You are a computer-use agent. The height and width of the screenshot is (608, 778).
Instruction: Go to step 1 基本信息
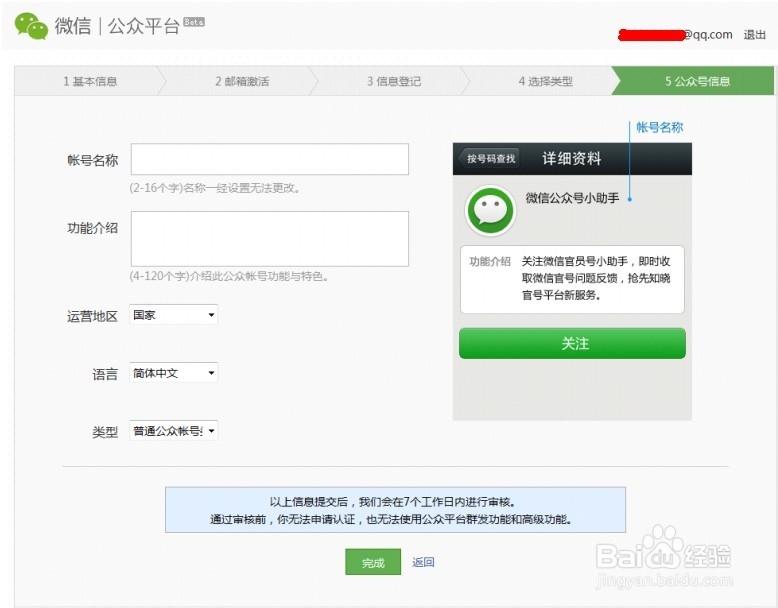click(90, 81)
